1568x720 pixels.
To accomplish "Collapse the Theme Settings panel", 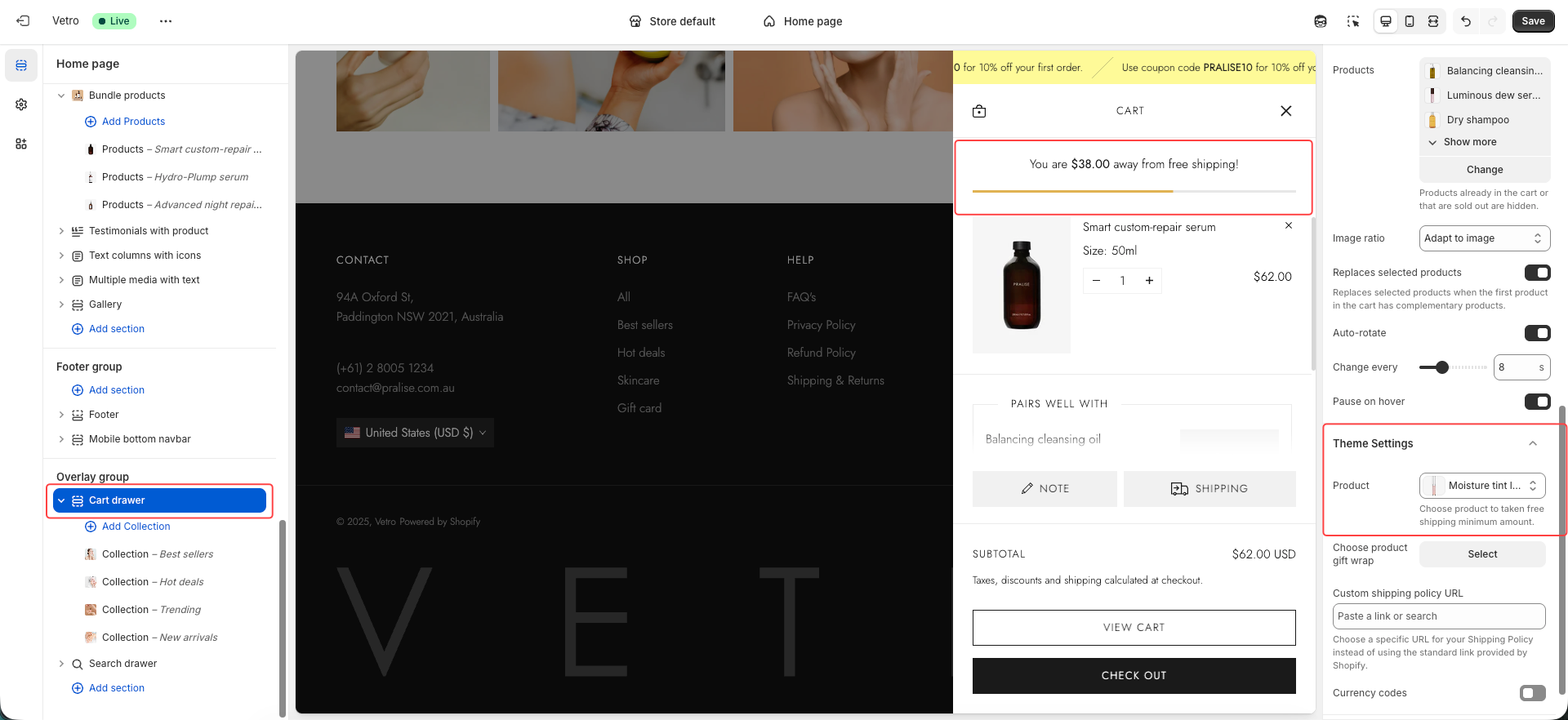I will coord(1533,443).
